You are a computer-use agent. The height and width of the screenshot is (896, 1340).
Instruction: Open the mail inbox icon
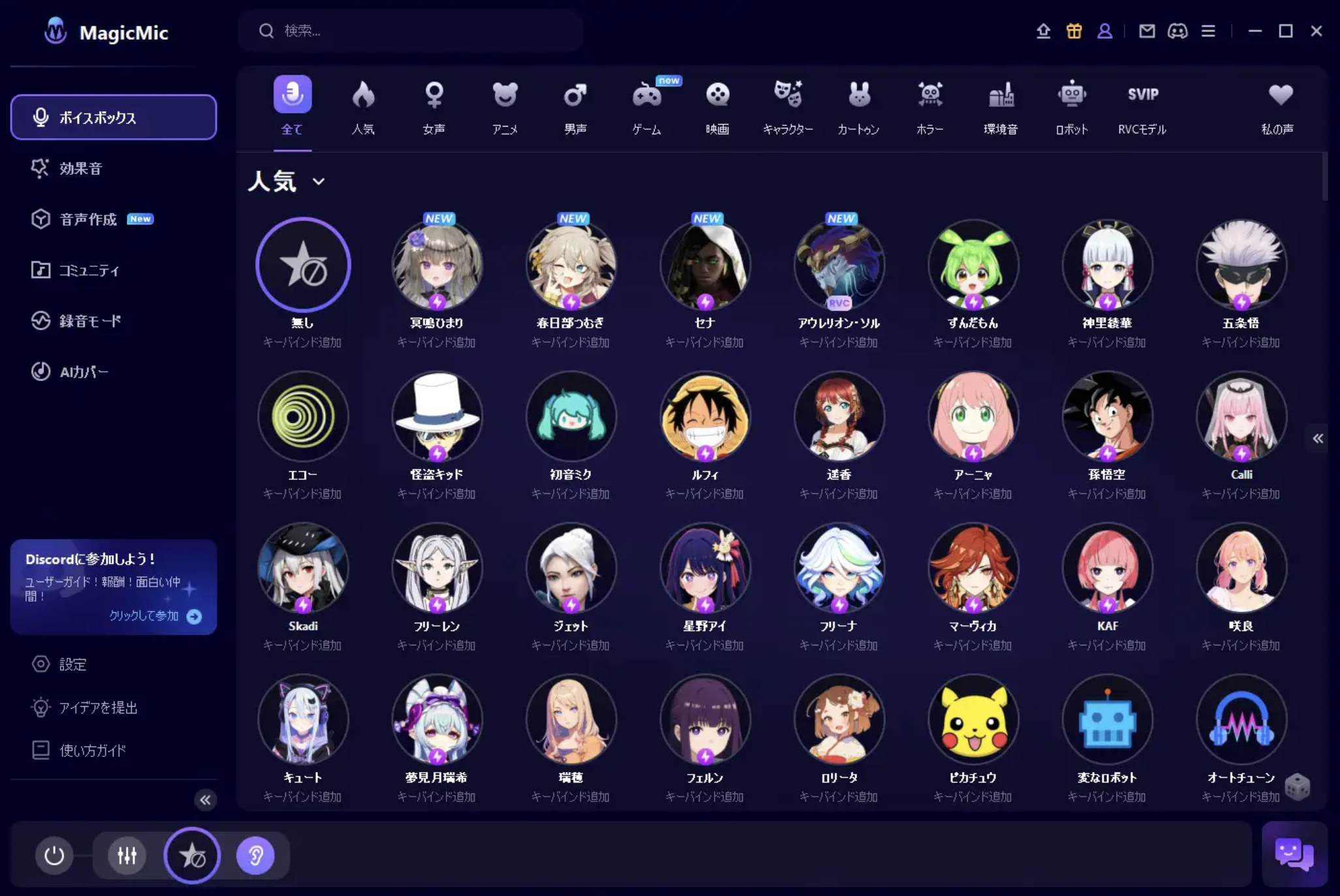click(1147, 31)
